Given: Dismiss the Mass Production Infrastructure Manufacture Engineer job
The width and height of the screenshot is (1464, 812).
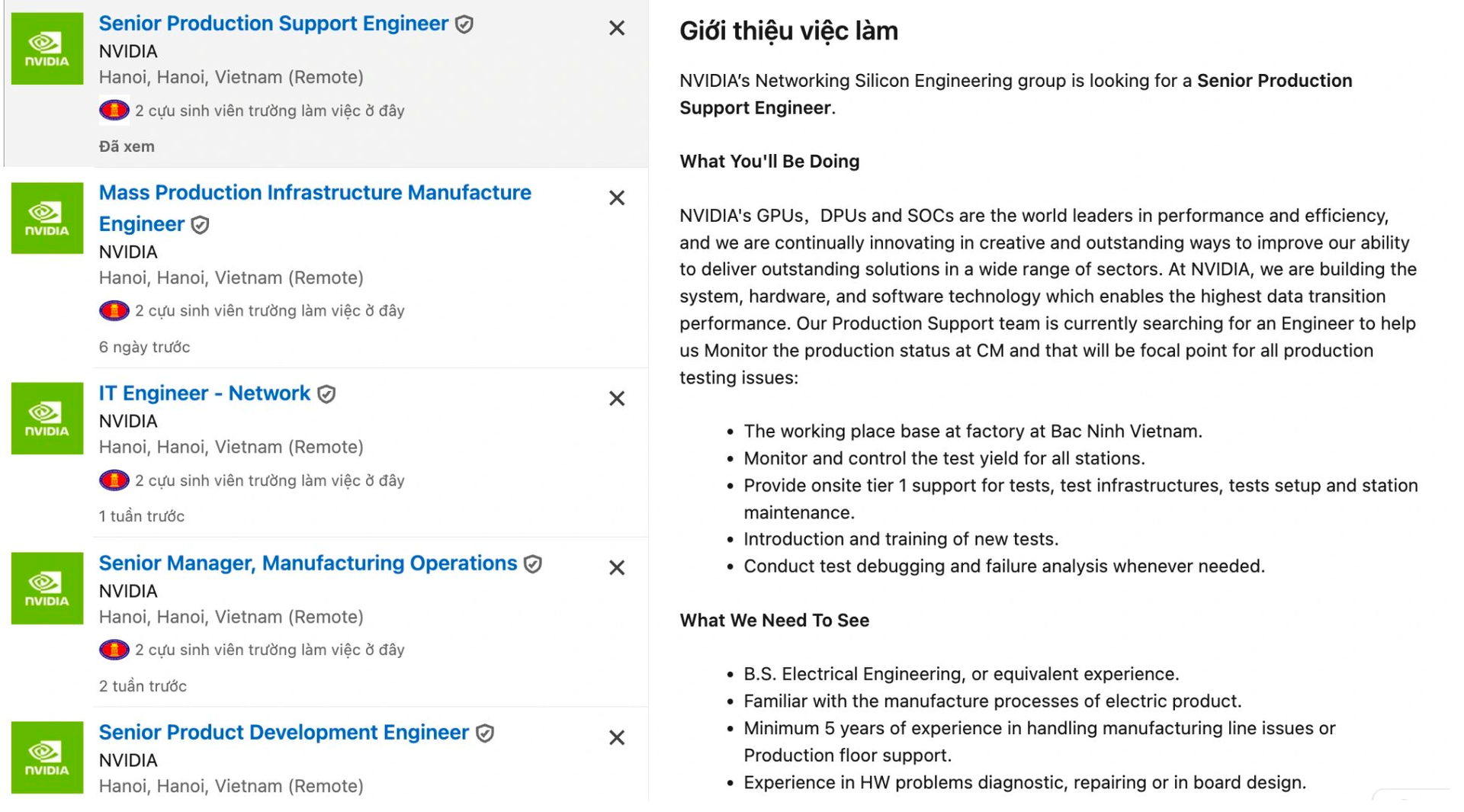Looking at the screenshot, I should point(617,198).
